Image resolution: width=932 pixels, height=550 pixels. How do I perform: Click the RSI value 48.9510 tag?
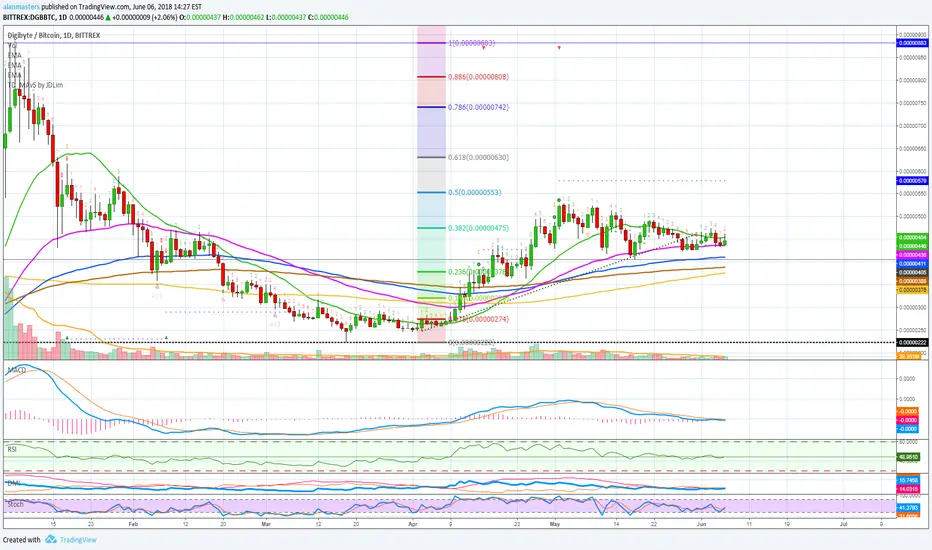pos(908,457)
